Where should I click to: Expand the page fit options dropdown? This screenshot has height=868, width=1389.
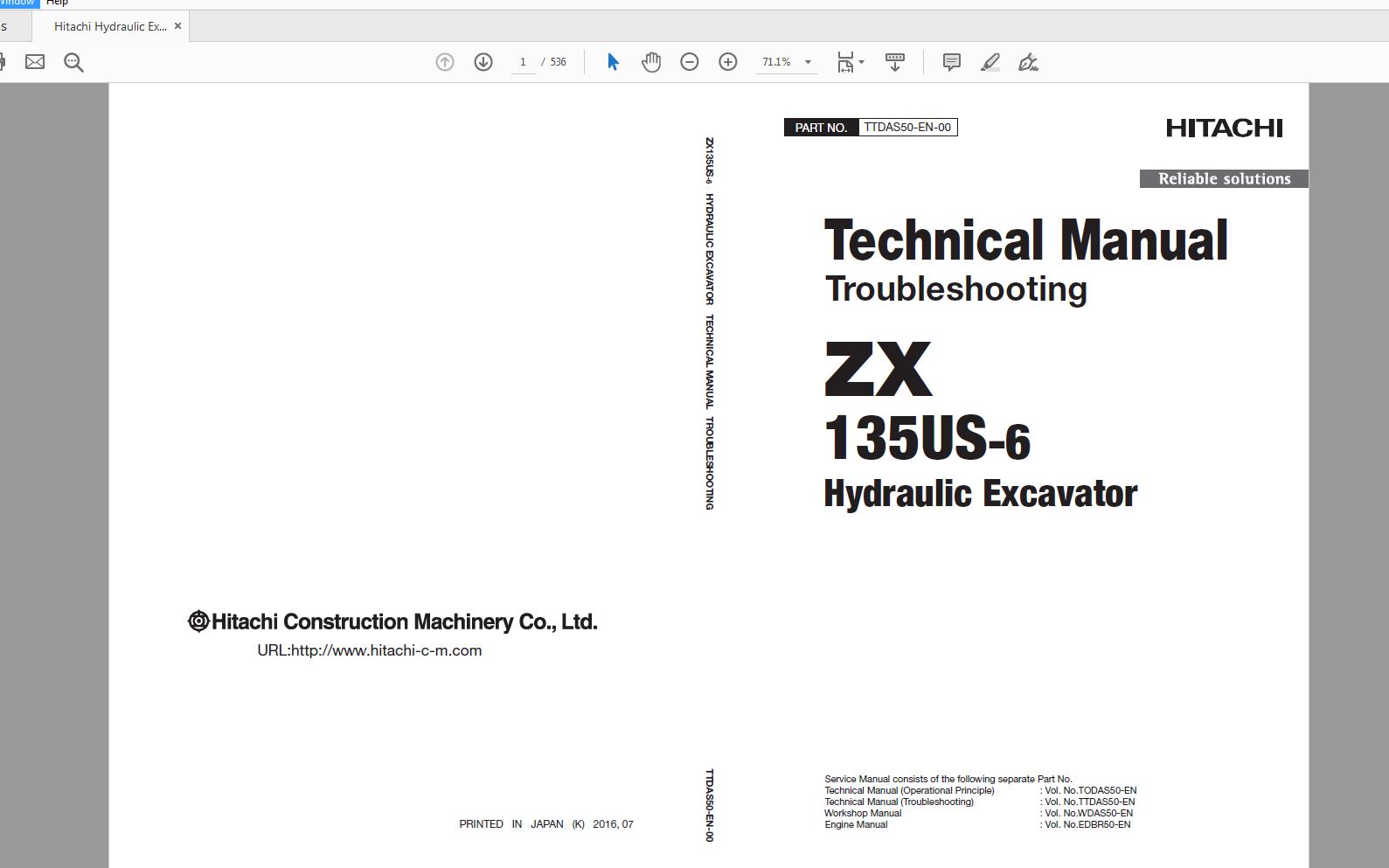[x=861, y=62]
